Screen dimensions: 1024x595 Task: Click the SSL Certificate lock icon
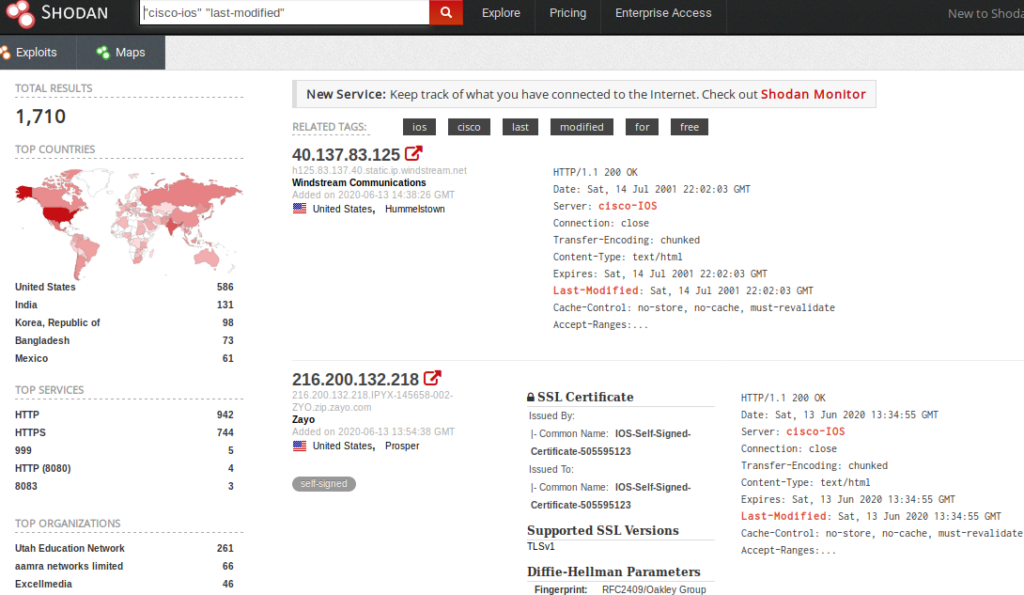coord(531,397)
